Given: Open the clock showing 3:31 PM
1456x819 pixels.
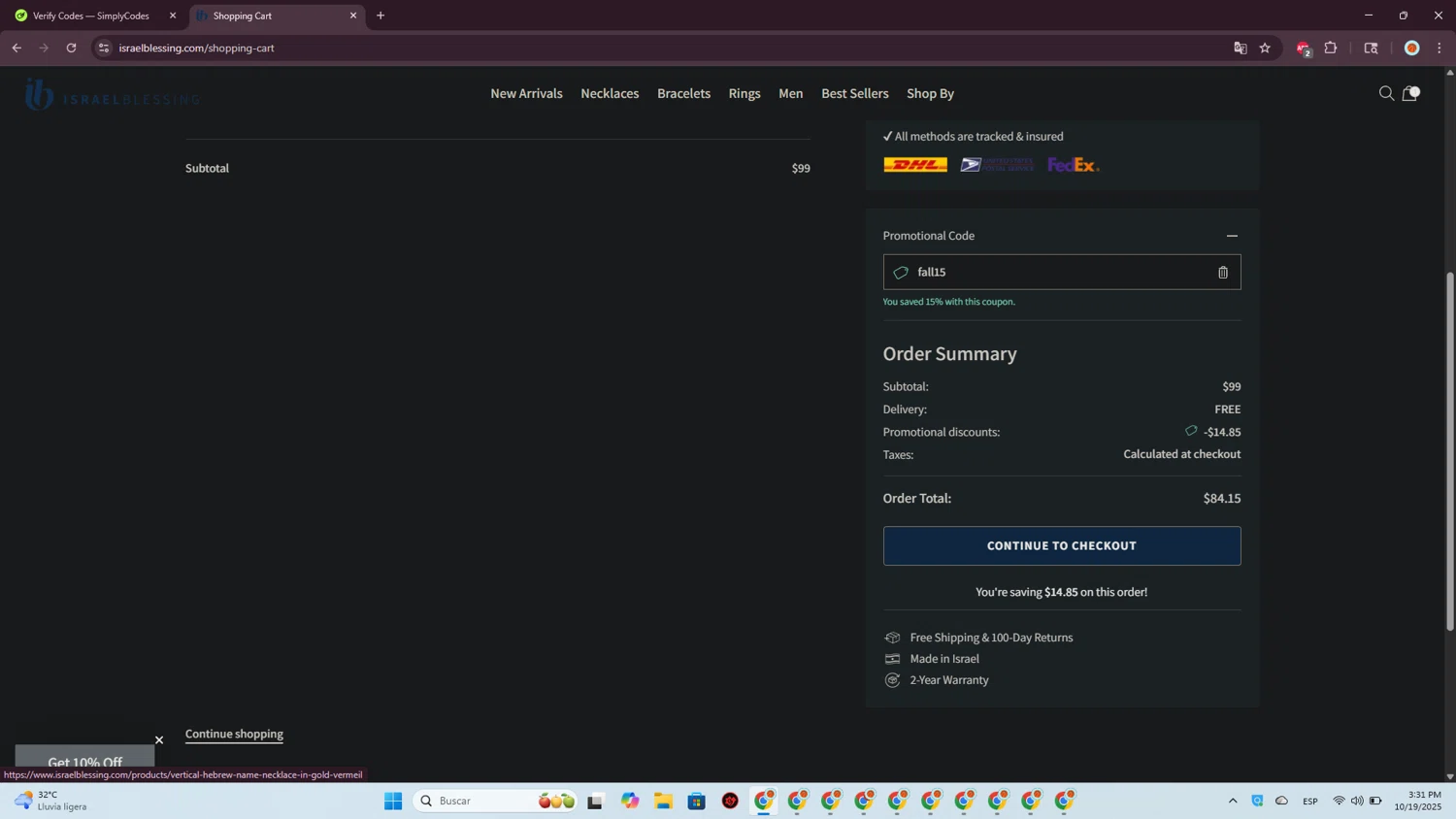Looking at the screenshot, I should click(x=1418, y=801).
